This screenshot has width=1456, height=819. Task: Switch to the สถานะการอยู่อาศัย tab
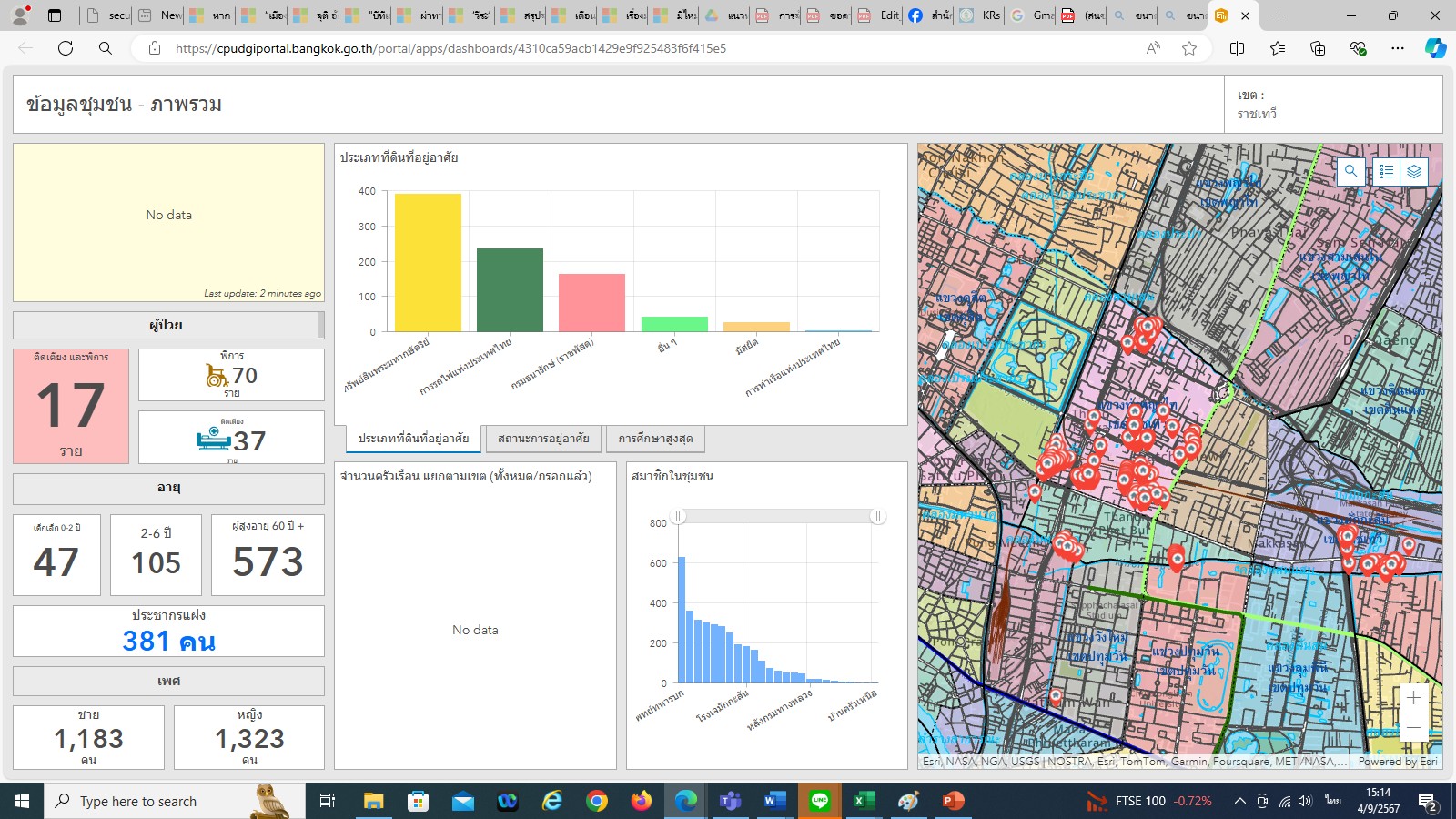tap(543, 439)
